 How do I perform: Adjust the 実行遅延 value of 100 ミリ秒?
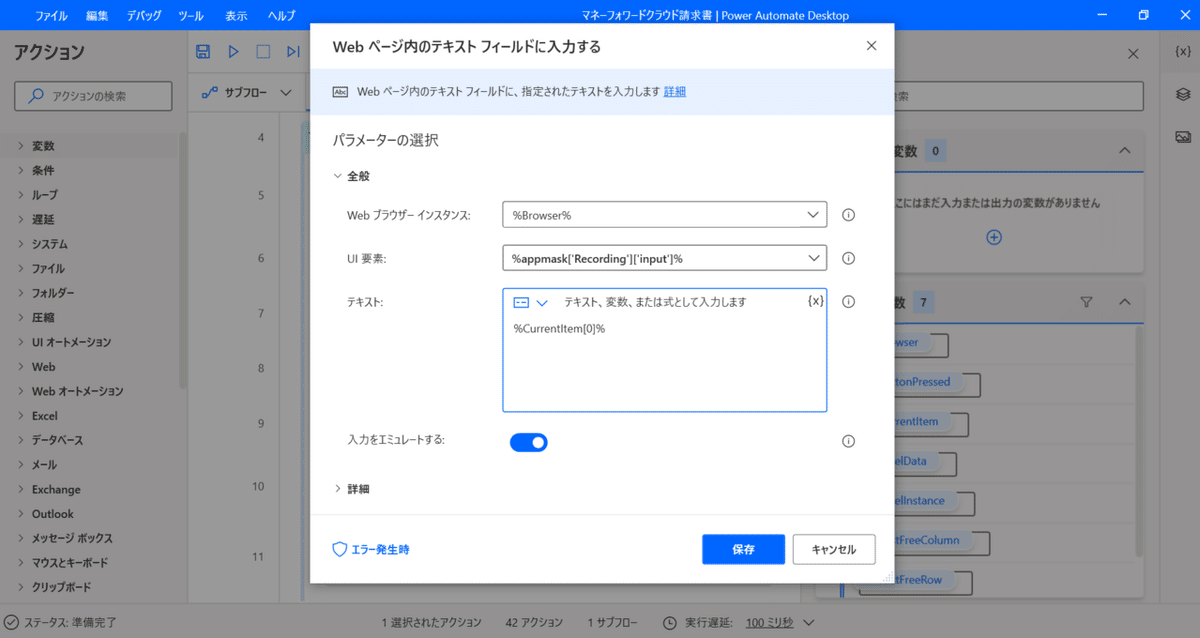768,621
